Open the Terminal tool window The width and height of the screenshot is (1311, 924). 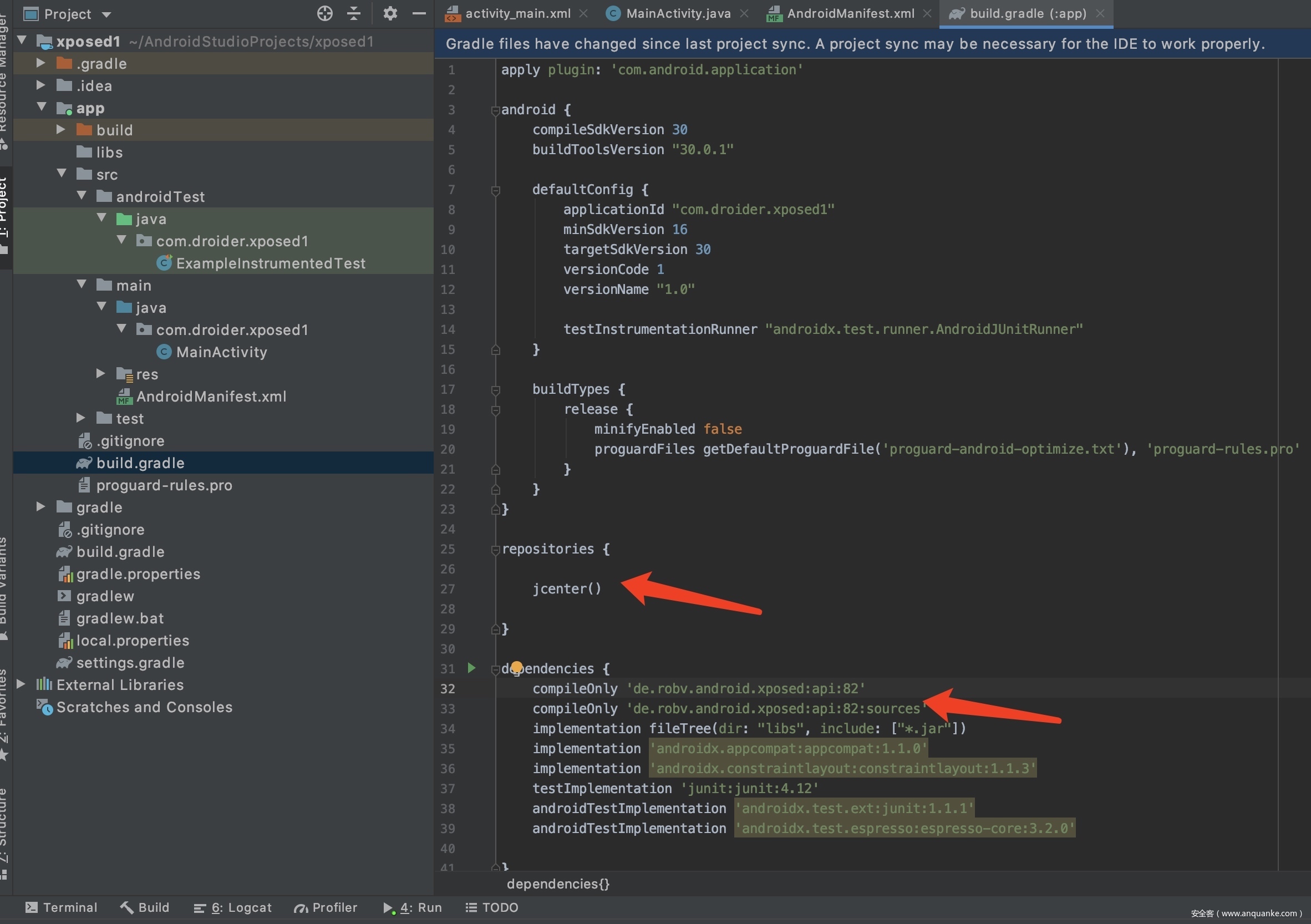(x=62, y=907)
